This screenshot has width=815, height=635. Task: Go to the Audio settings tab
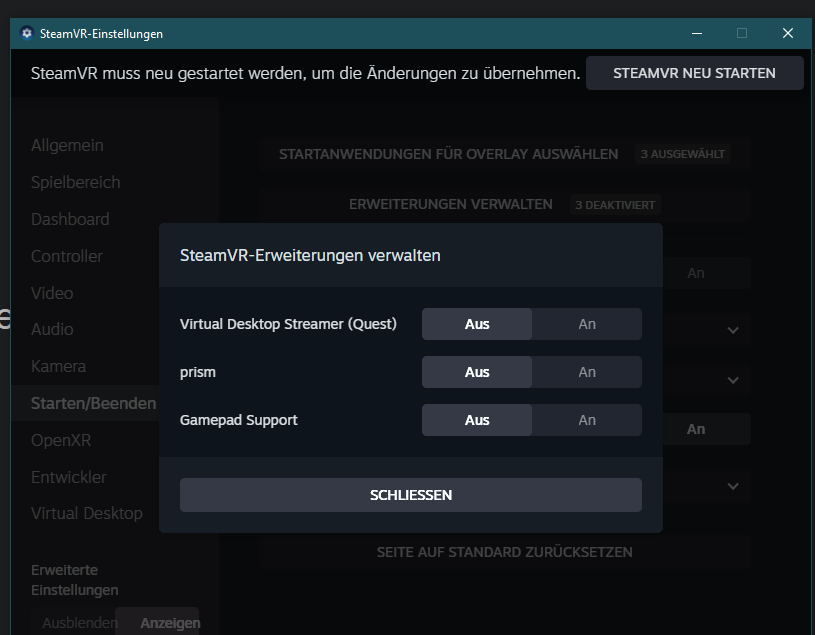(x=52, y=329)
